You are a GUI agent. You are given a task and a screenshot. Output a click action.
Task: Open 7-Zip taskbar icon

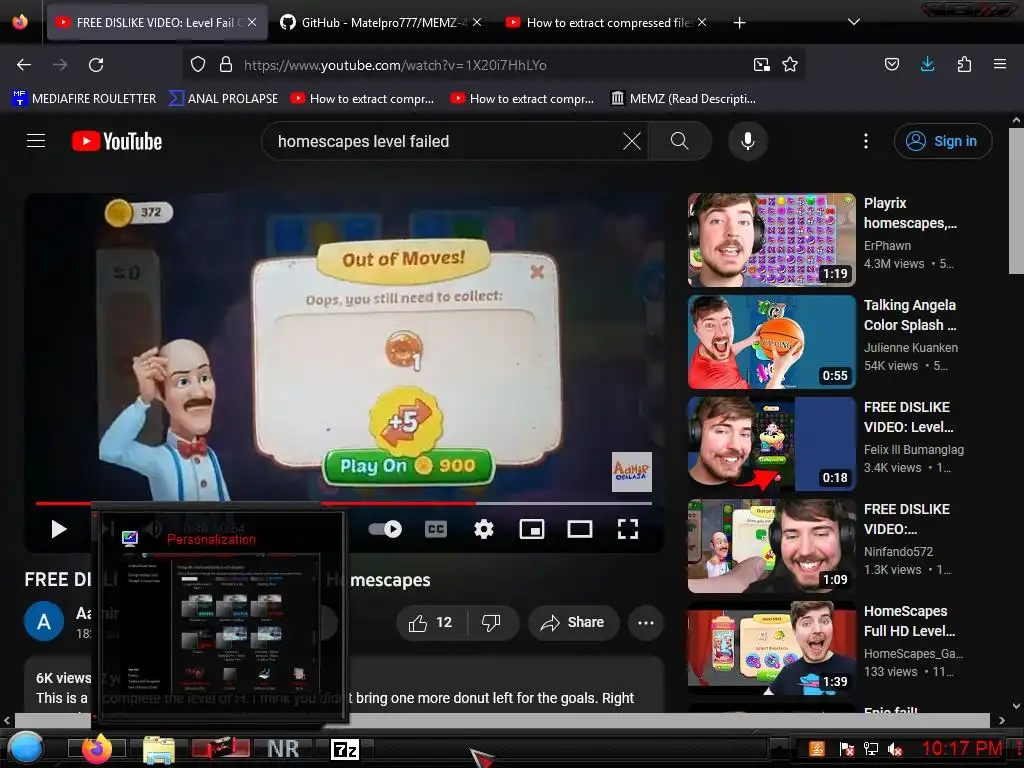(x=345, y=749)
